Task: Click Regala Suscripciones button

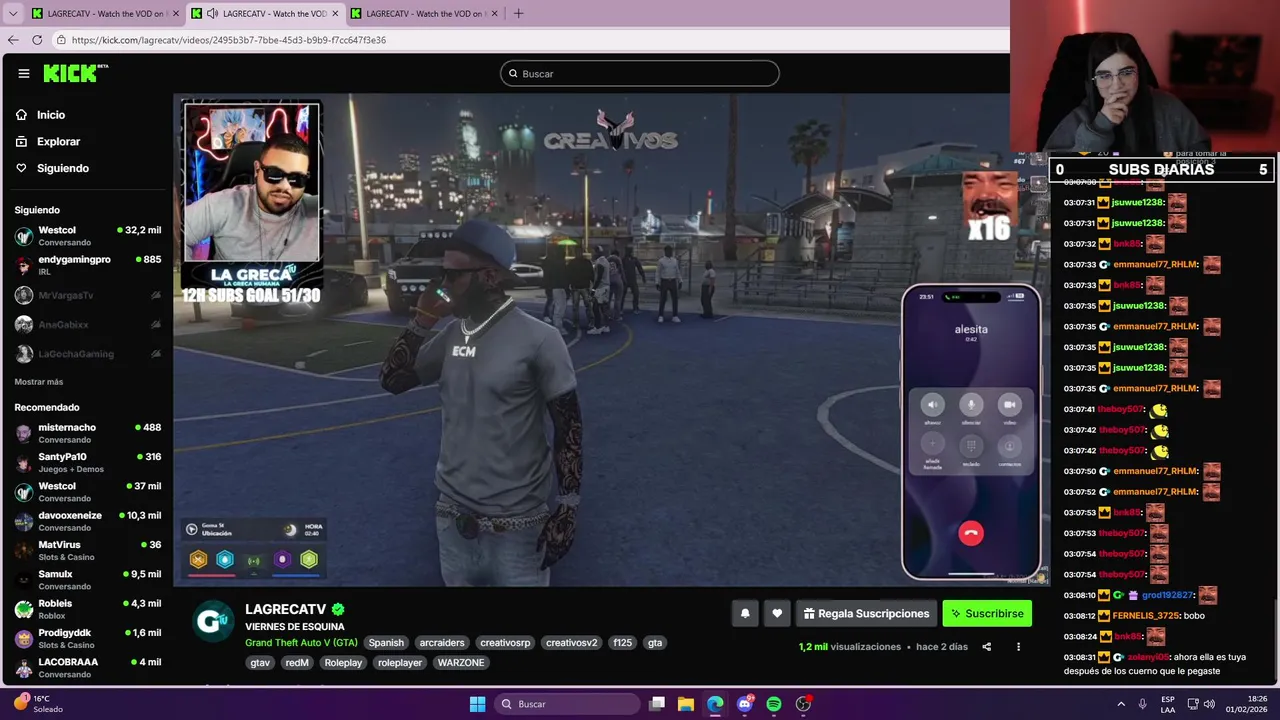Action: (x=866, y=614)
